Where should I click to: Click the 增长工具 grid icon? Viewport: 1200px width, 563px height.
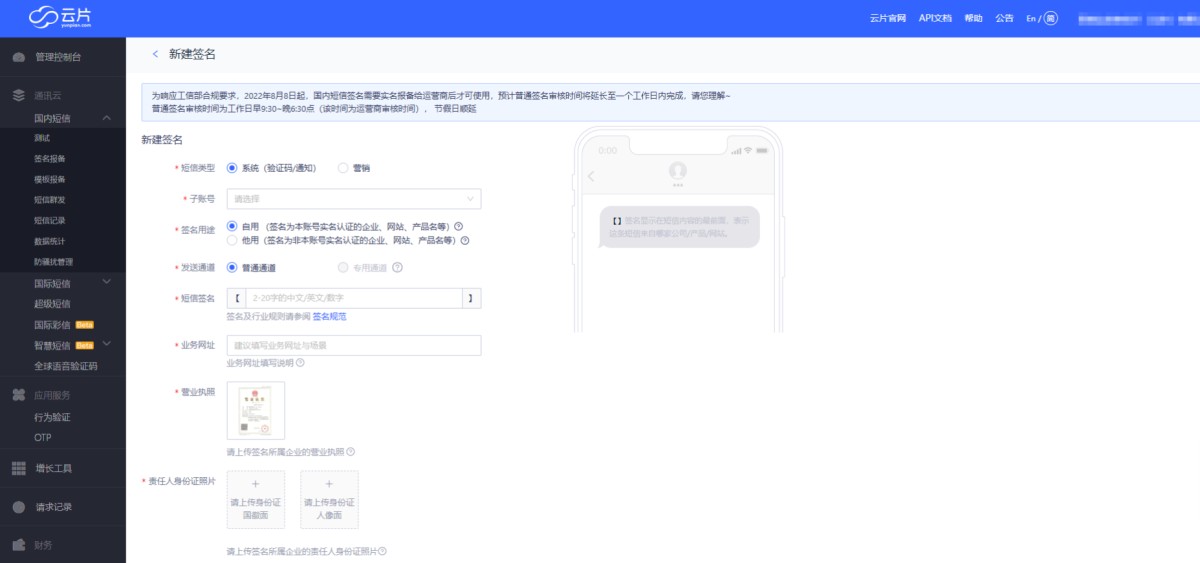pos(18,468)
